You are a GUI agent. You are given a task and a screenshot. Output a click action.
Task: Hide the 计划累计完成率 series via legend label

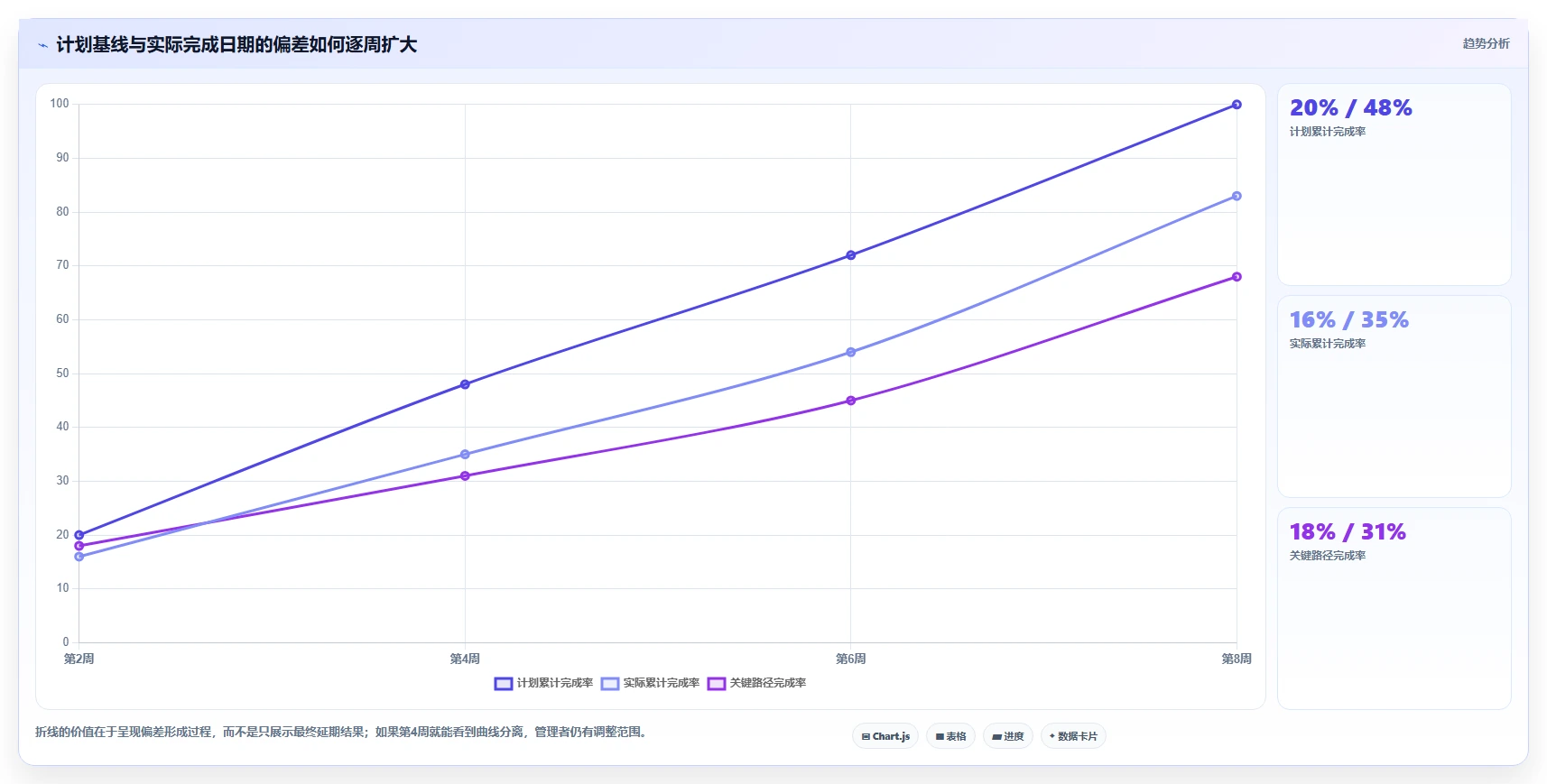(x=555, y=684)
